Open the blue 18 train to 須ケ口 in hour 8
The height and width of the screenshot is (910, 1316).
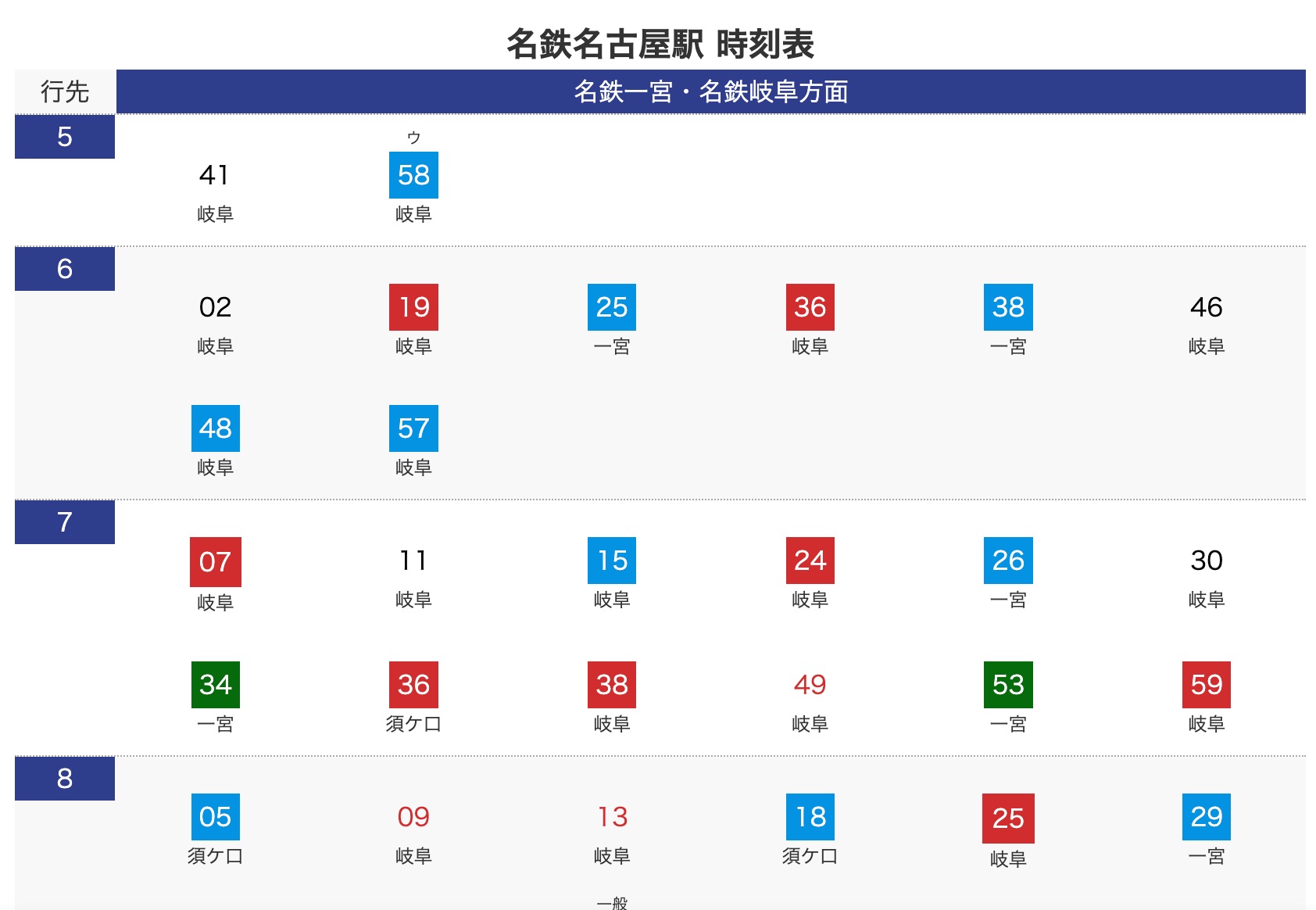coord(810,817)
